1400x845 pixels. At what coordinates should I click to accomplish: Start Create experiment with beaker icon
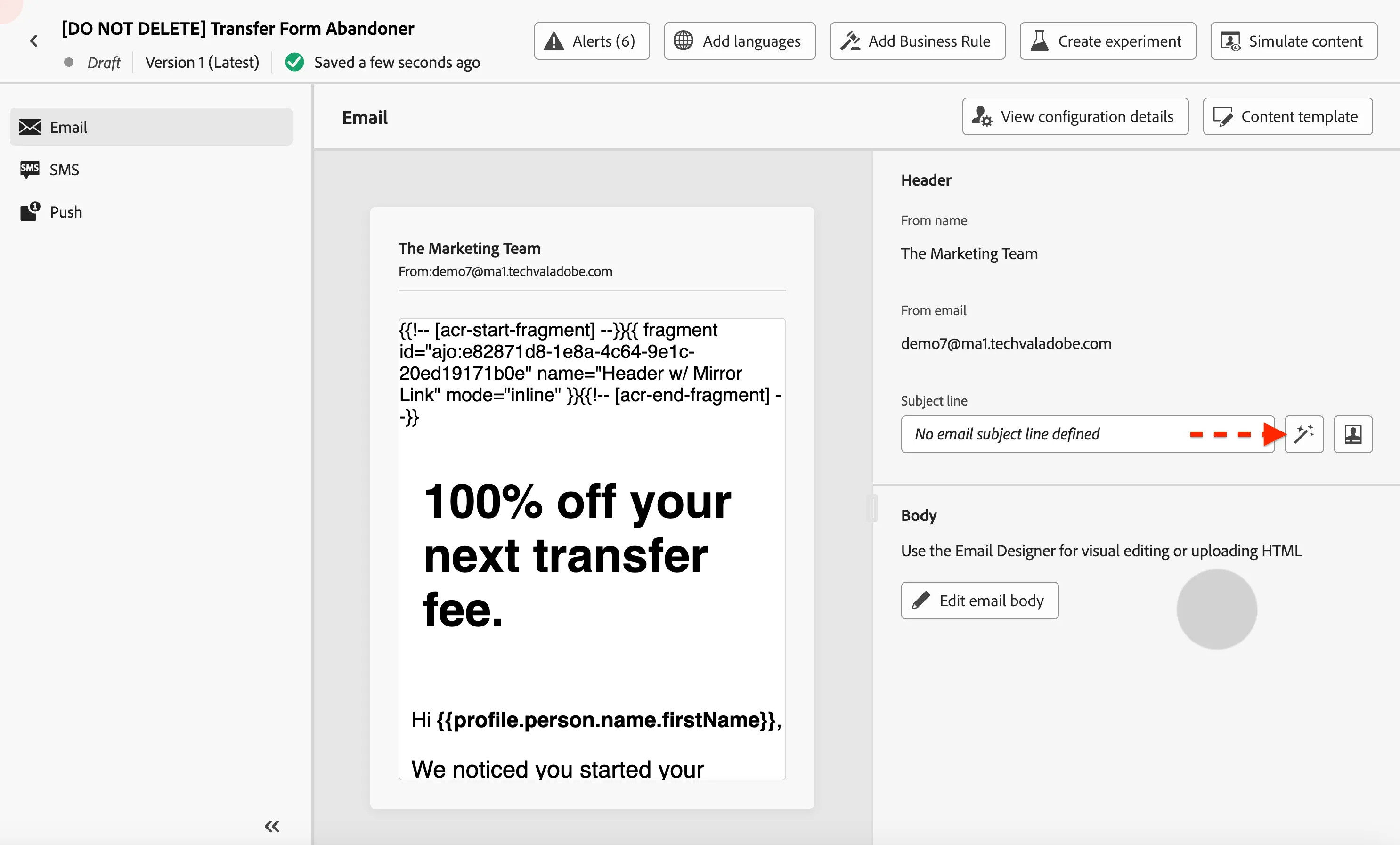coord(1107,41)
